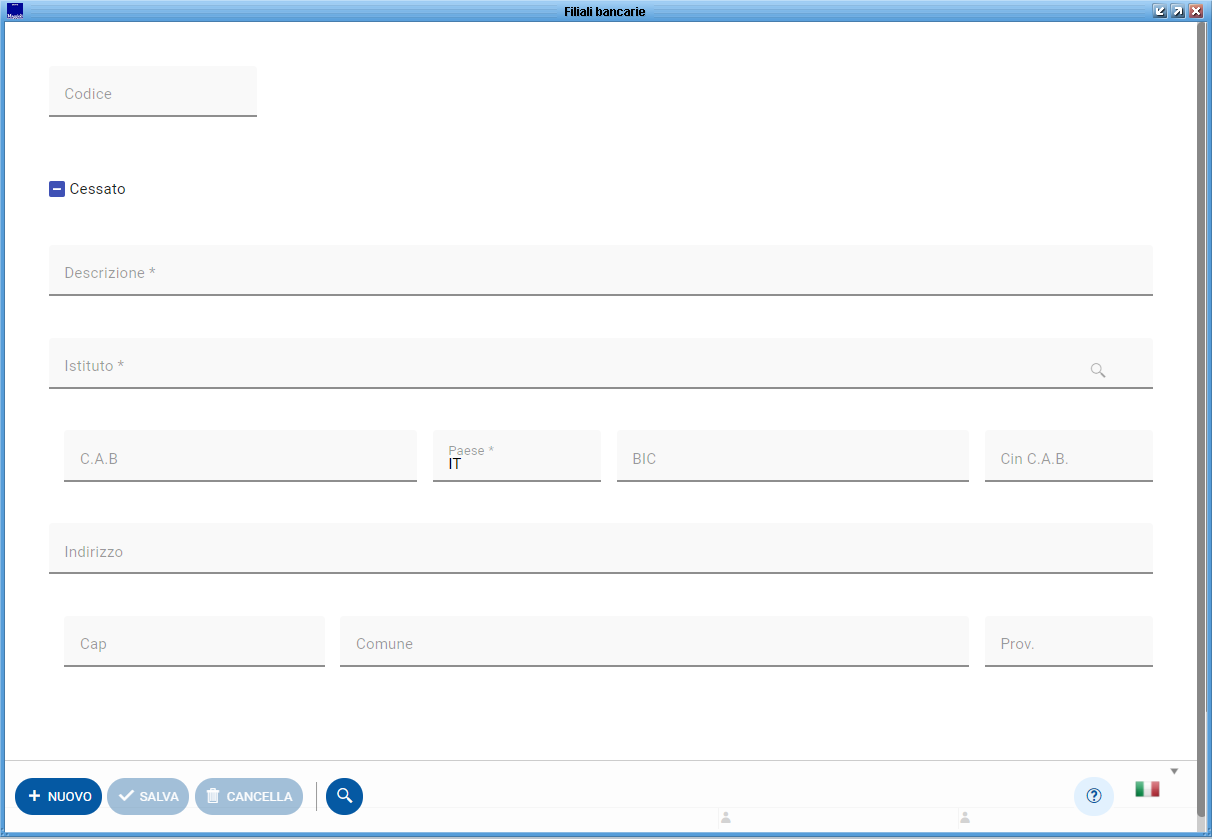Viewport: 1212px width, 839px height.
Task: Click the restore-down window button in title bar
Action: (1160, 11)
